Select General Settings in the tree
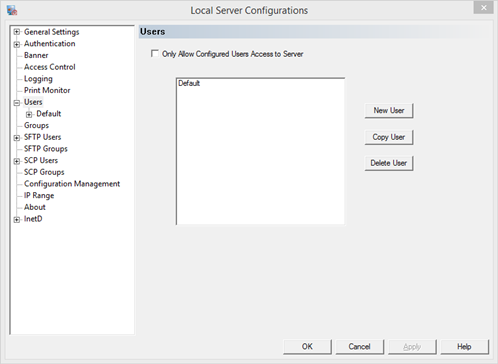The height and width of the screenshot is (364, 498). coord(52,32)
